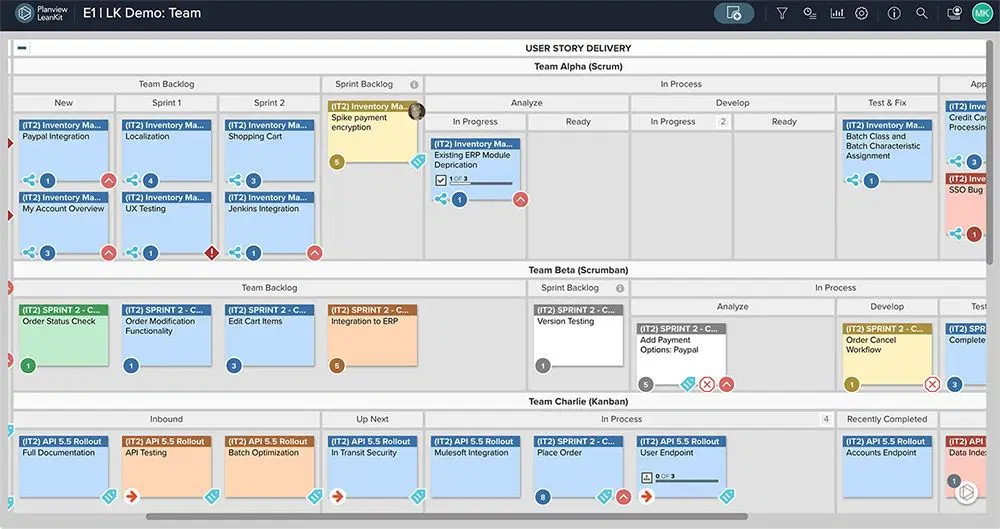Expand red chevron on Place Order card
This screenshot has height=529, width=1000.
[623, 496]
